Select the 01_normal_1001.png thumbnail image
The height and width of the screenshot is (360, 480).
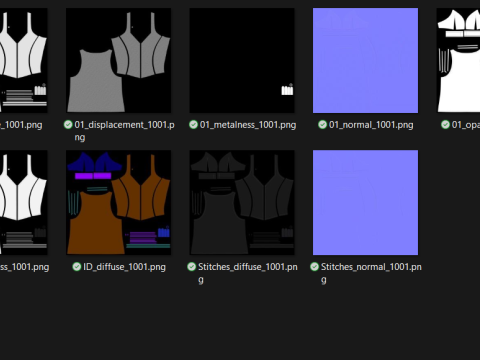coord(365,60)
